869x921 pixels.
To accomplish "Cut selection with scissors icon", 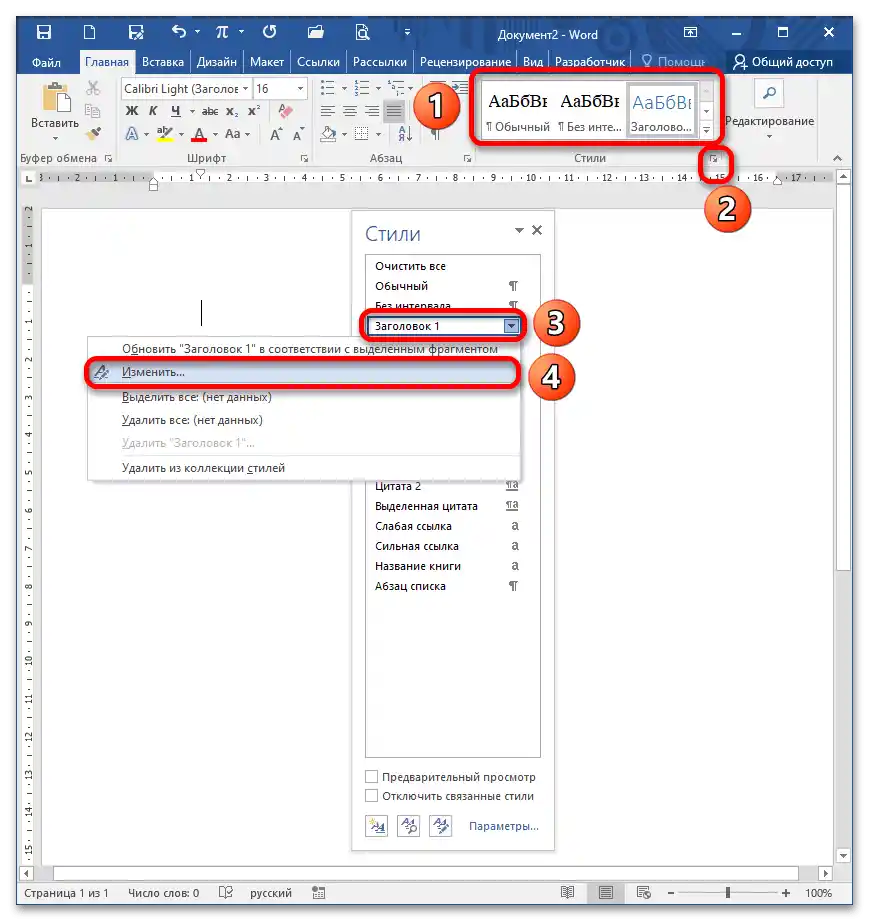I will 93,89.
